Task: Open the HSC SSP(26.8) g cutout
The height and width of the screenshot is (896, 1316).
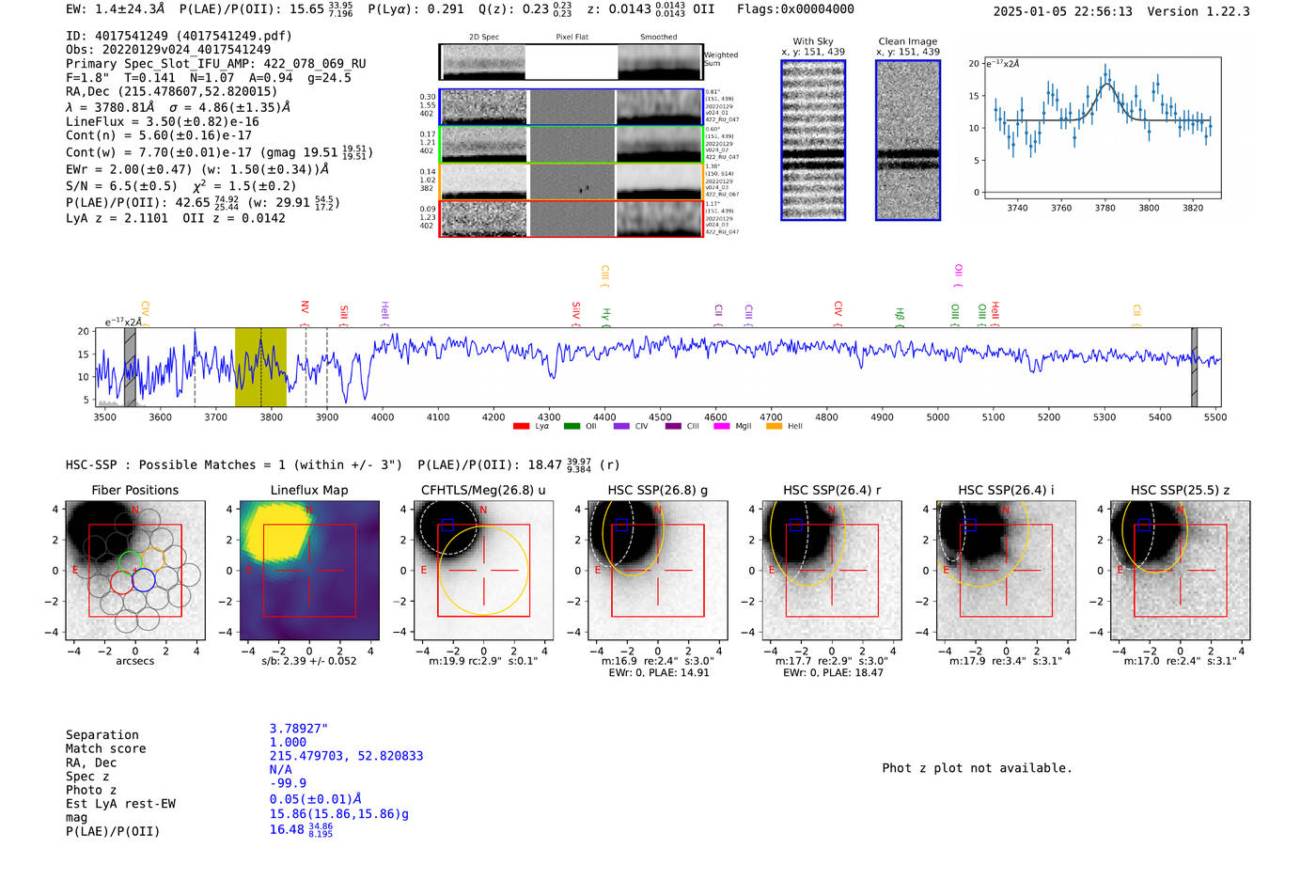Action: pyautogui.click(x=657, y=570)
